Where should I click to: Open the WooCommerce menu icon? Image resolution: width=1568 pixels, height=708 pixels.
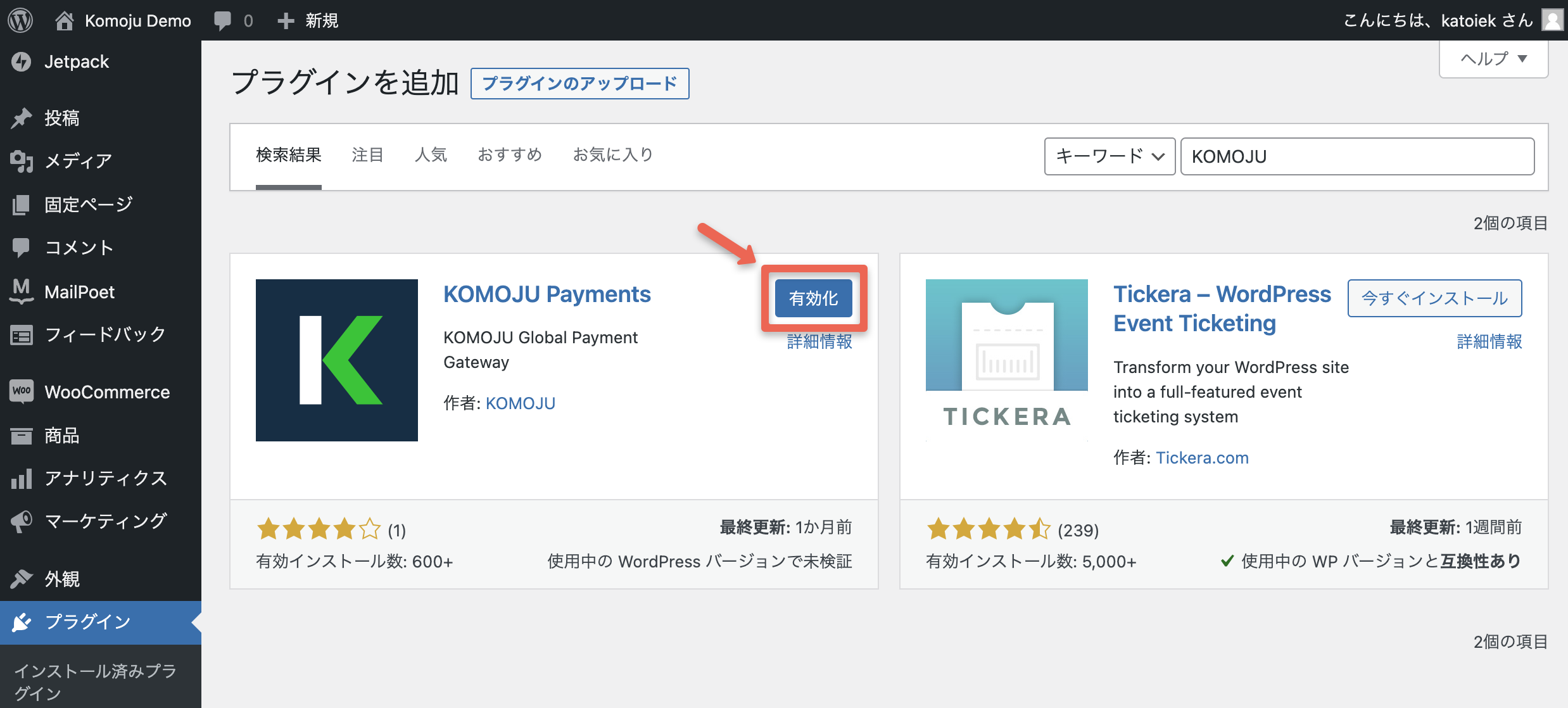pos(22,391)
